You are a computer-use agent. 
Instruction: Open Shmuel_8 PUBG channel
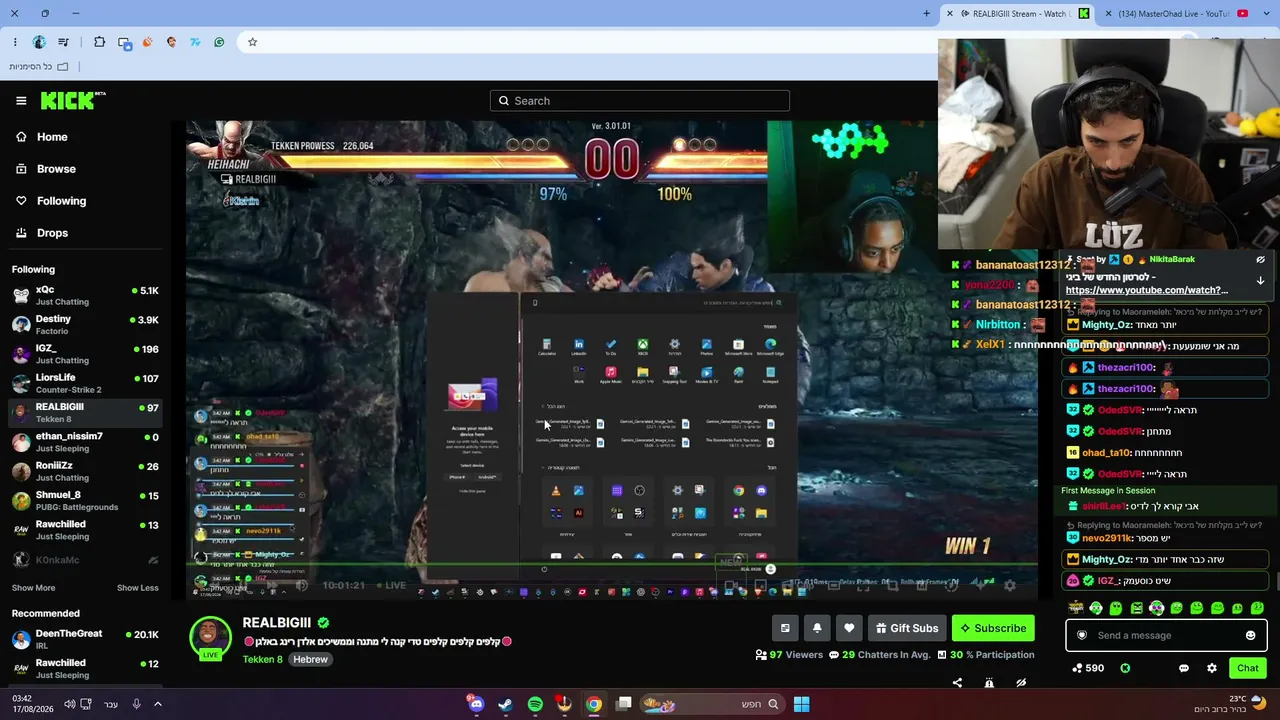pos(84,500)
